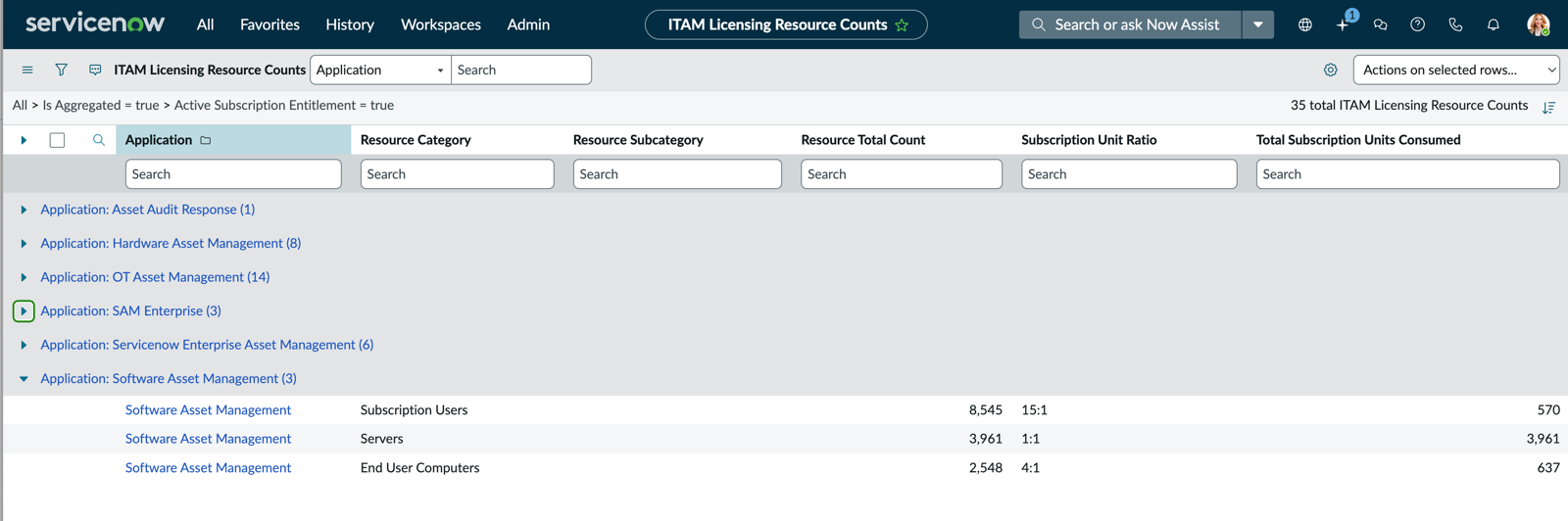Open Application: SAM Enterprise (3) link
This screenshot has height=521, width=1568.
(130, 310)
